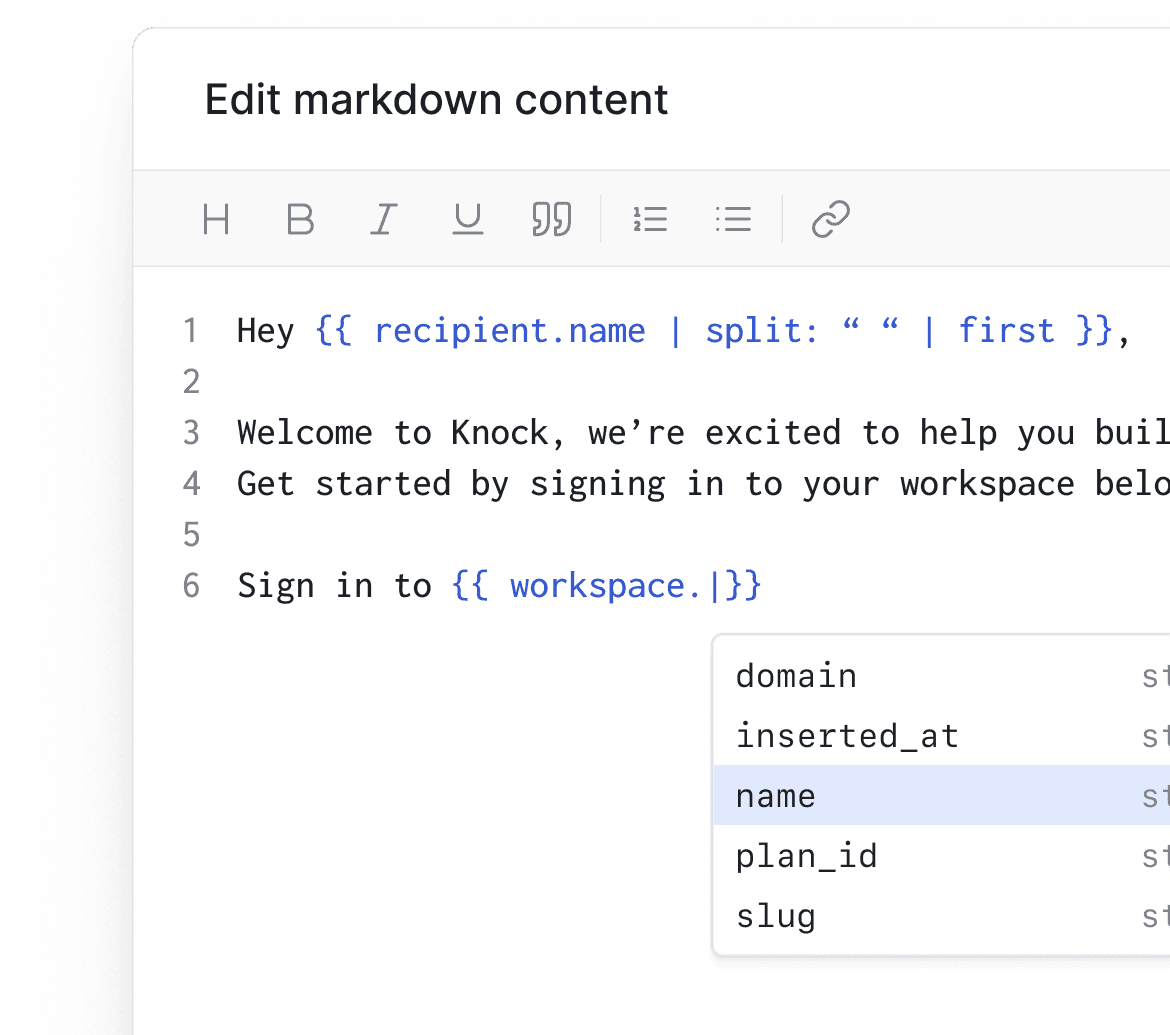The height and width of the screenshot is (1035, 1170).
Task: Choose the plan_id variable suggestion
Action: (806, 856)
